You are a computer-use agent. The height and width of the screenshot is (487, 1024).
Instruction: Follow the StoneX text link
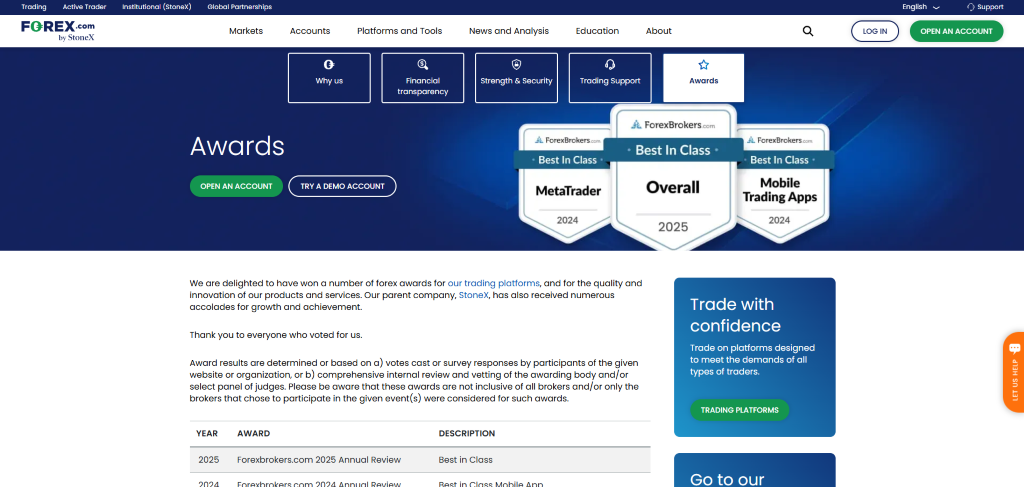tap(473, 295)
